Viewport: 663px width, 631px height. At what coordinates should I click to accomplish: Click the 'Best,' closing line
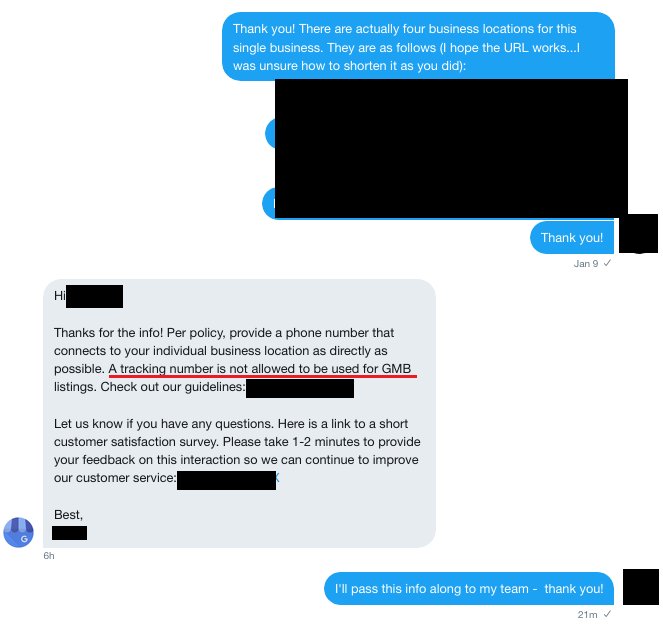tap(68, 515)
